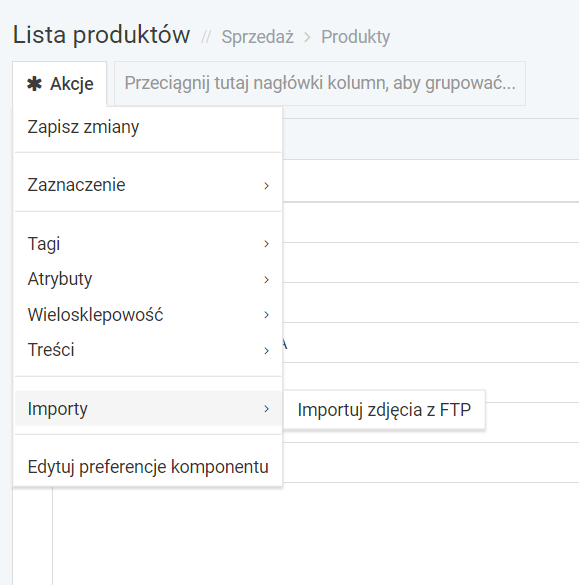
Task: Click the column grouping drop area
Action: (320, 84)
